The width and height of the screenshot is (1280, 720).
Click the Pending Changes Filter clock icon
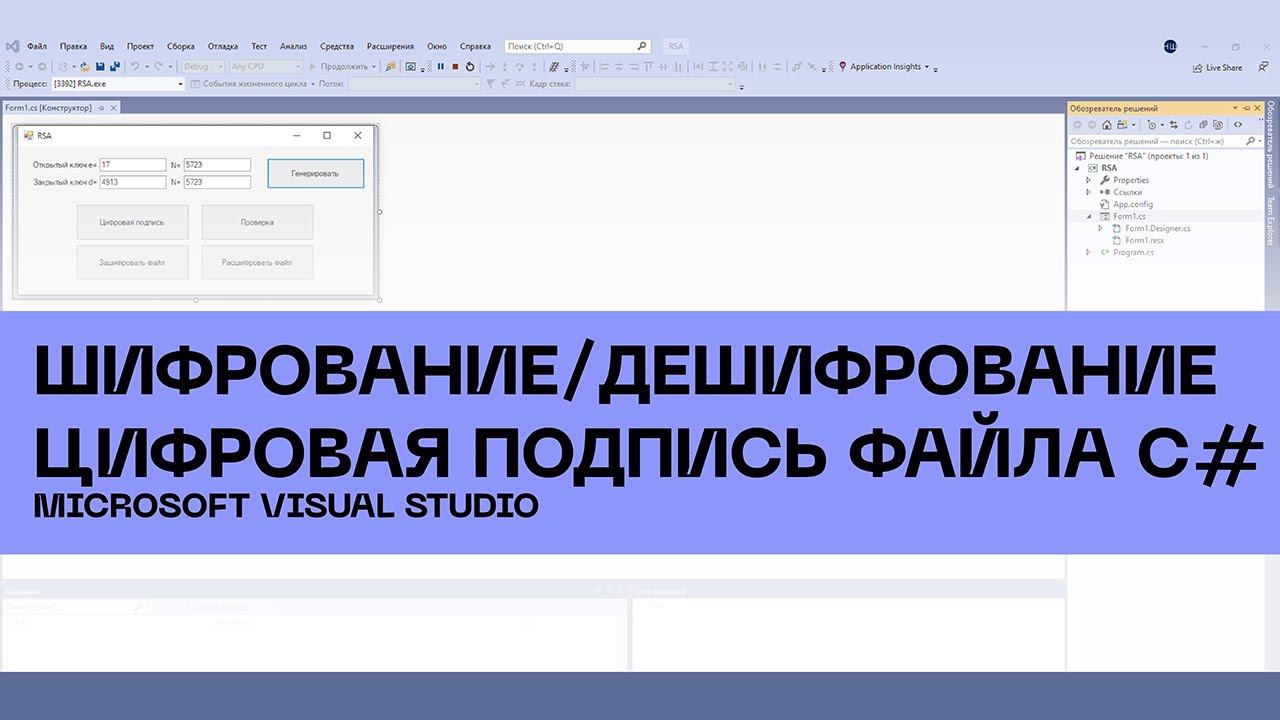click(x=1152, y=125)
